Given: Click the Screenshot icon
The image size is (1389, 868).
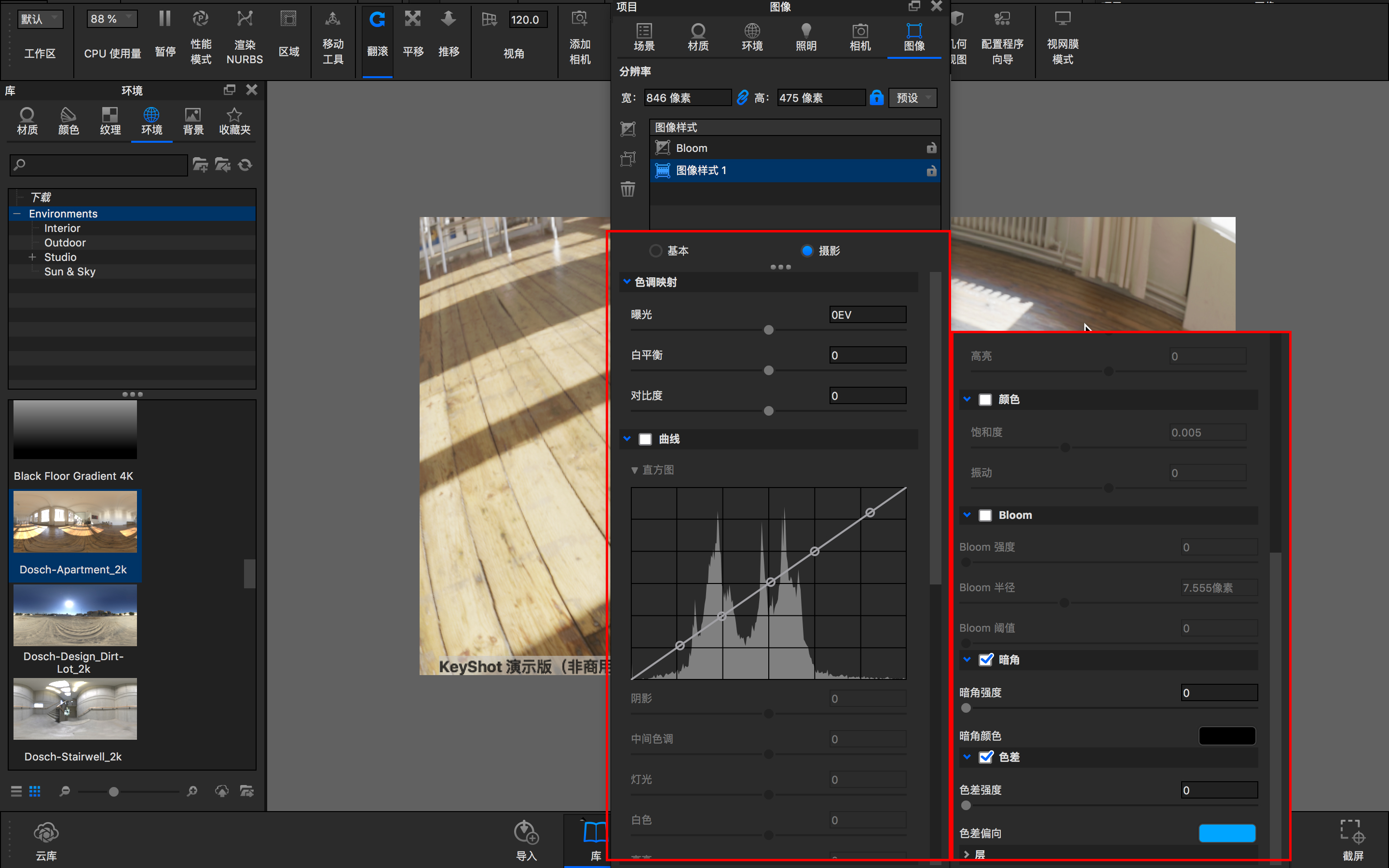Looking at the screenshot, I should pyautogui.click(x=1352, y=832).
